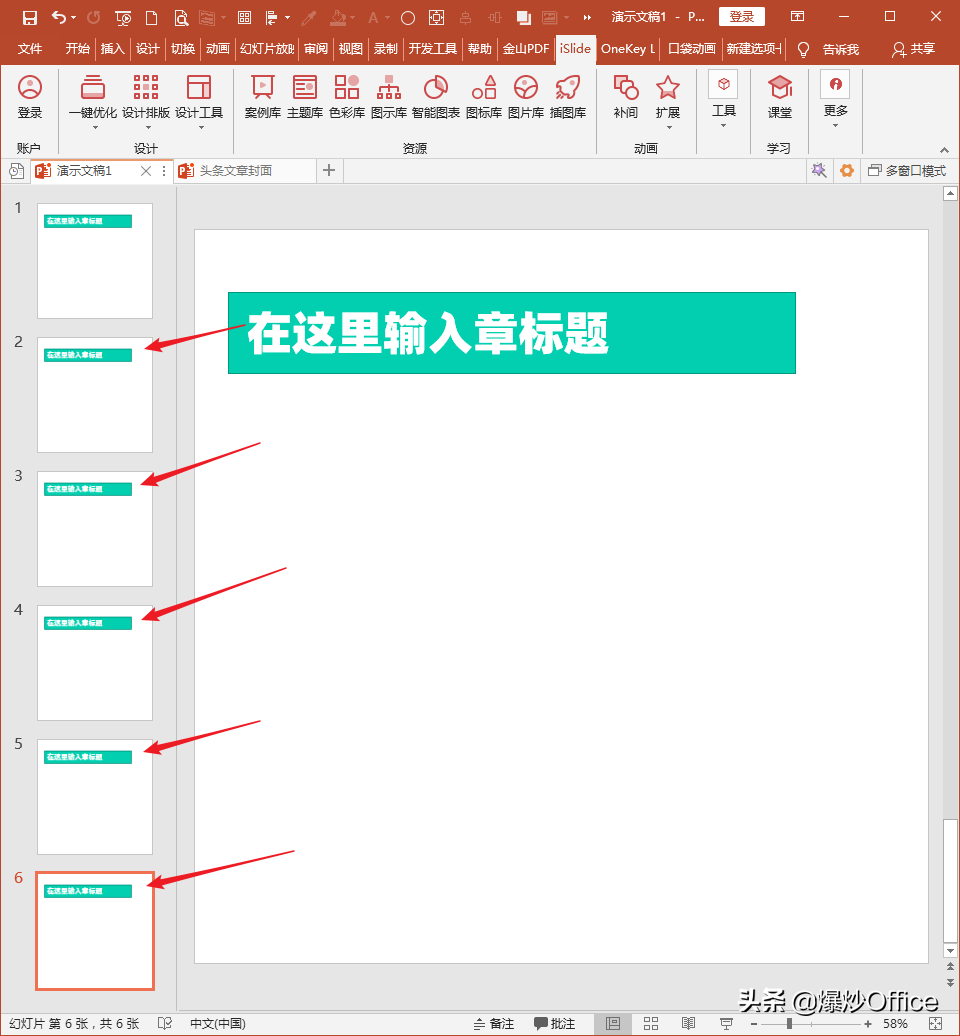Open the 图示库 diagram library
Screen dimensions: 960x1036
pyautogui.click(x=388, y=96)
